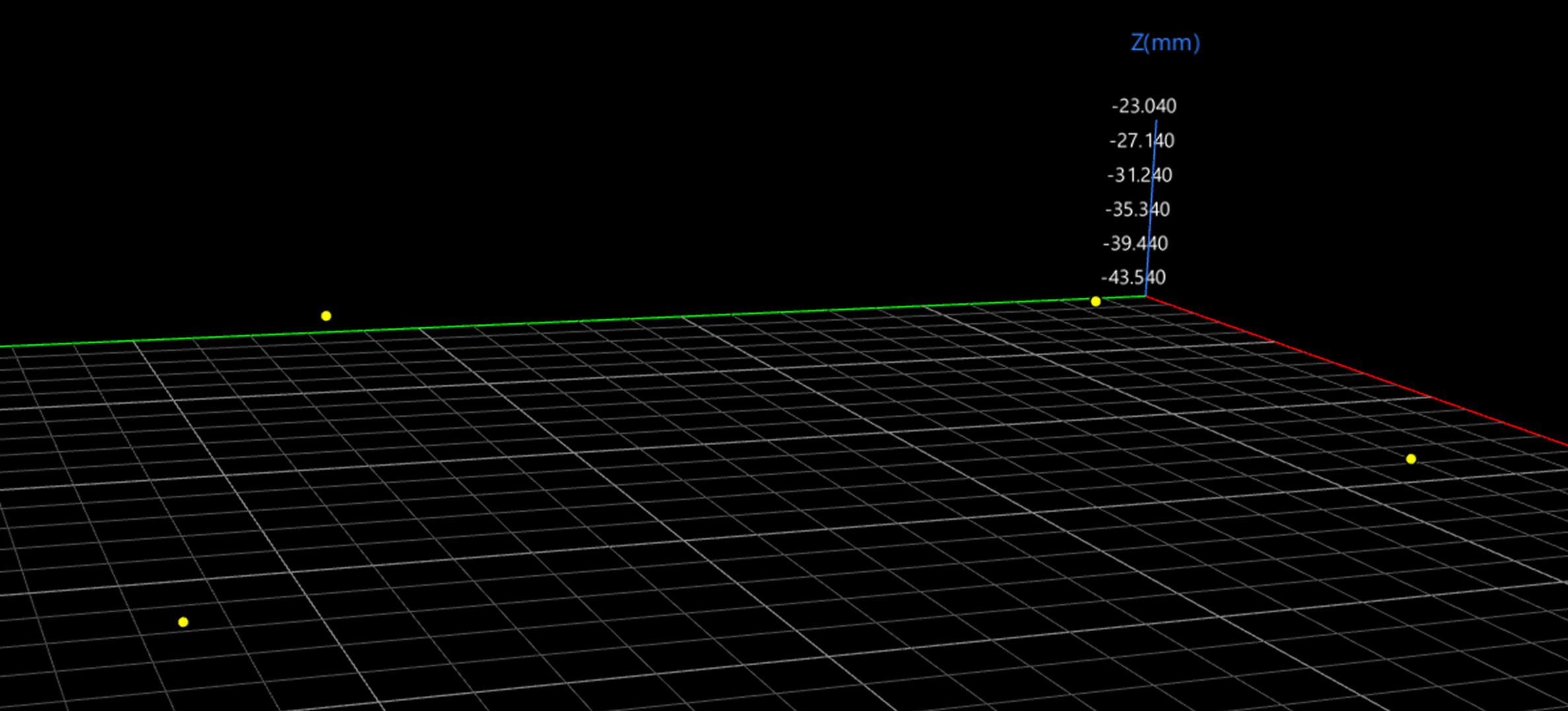The width and height of the screenshot is (1568, 711).
Task: Select the -43.540 tick label
Action: click(x=1134, y=278)
